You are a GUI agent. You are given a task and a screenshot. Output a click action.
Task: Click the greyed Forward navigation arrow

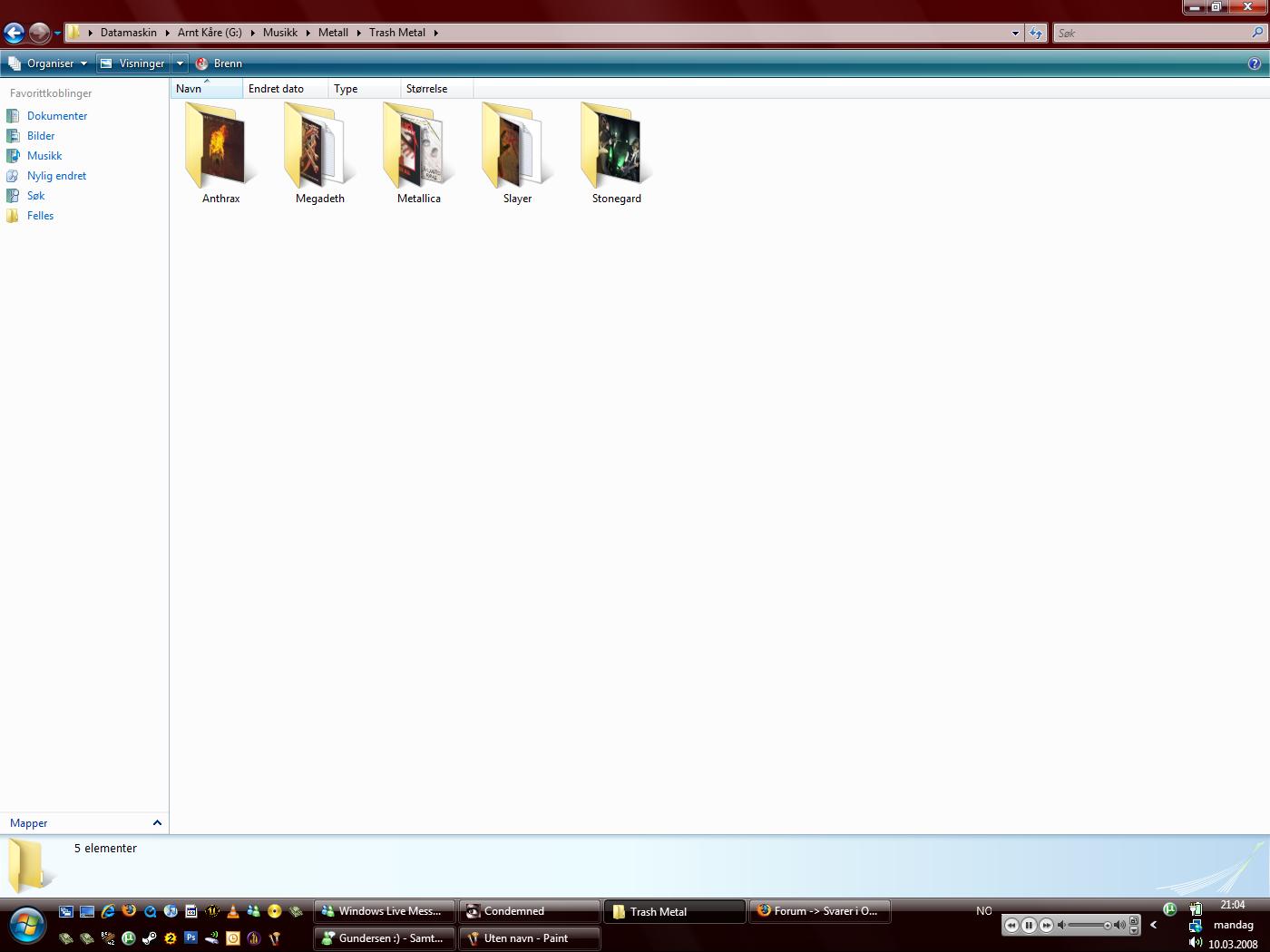(x=39, y=34)
